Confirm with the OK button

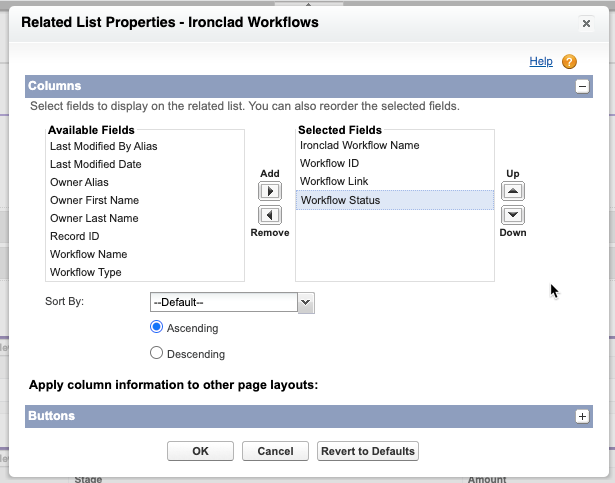(200, 451)
